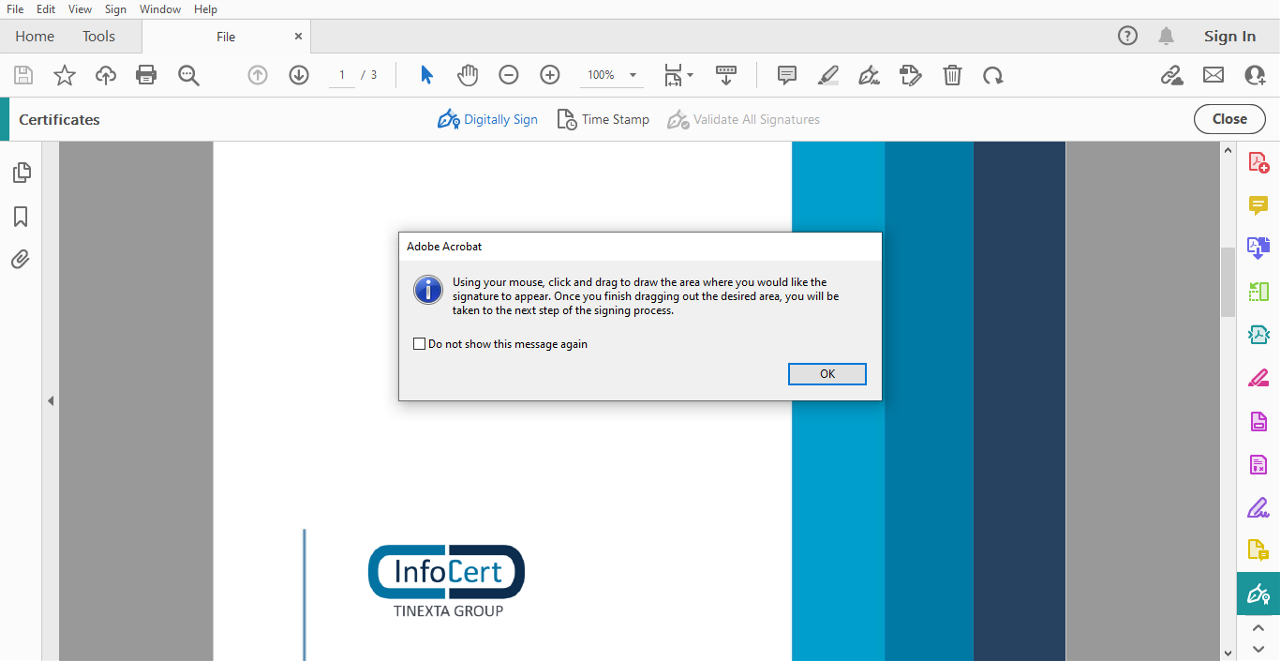Click the Time Stamp option
This screenshot has height=661, width=1280.
[603, 119]
